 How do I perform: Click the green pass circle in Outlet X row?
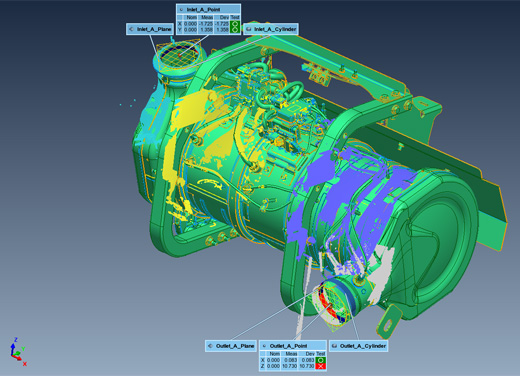[321, 360]
